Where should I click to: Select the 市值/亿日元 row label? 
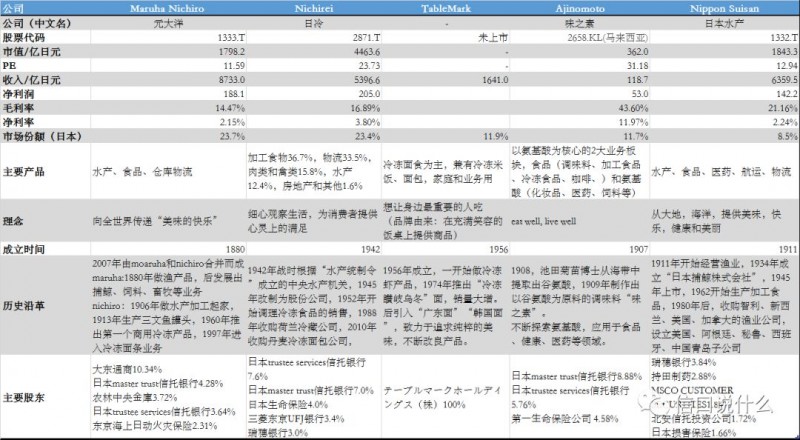pos(31,52)
